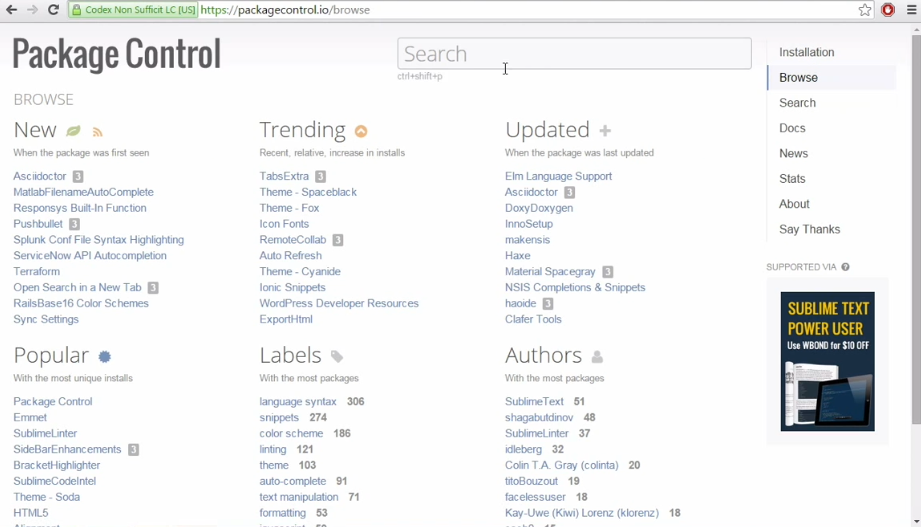The width and height of the screenshot is (921, 527).
Task: Reload the page with refresh icon
Action: coord(53,9)
